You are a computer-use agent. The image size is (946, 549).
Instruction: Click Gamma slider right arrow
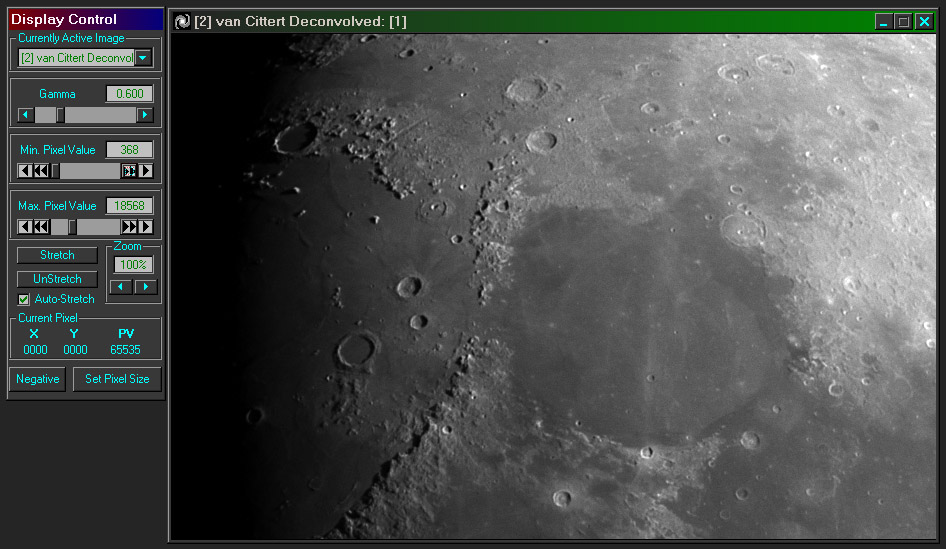click(145, 115)
